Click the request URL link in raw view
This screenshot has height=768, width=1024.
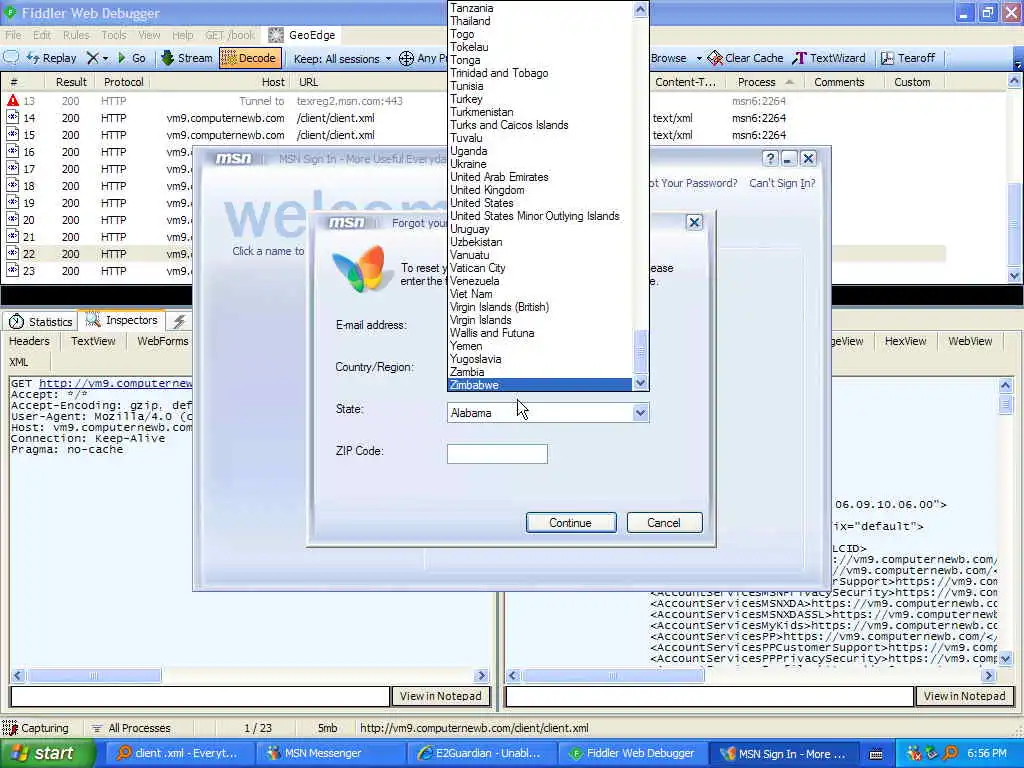point(116,383)
